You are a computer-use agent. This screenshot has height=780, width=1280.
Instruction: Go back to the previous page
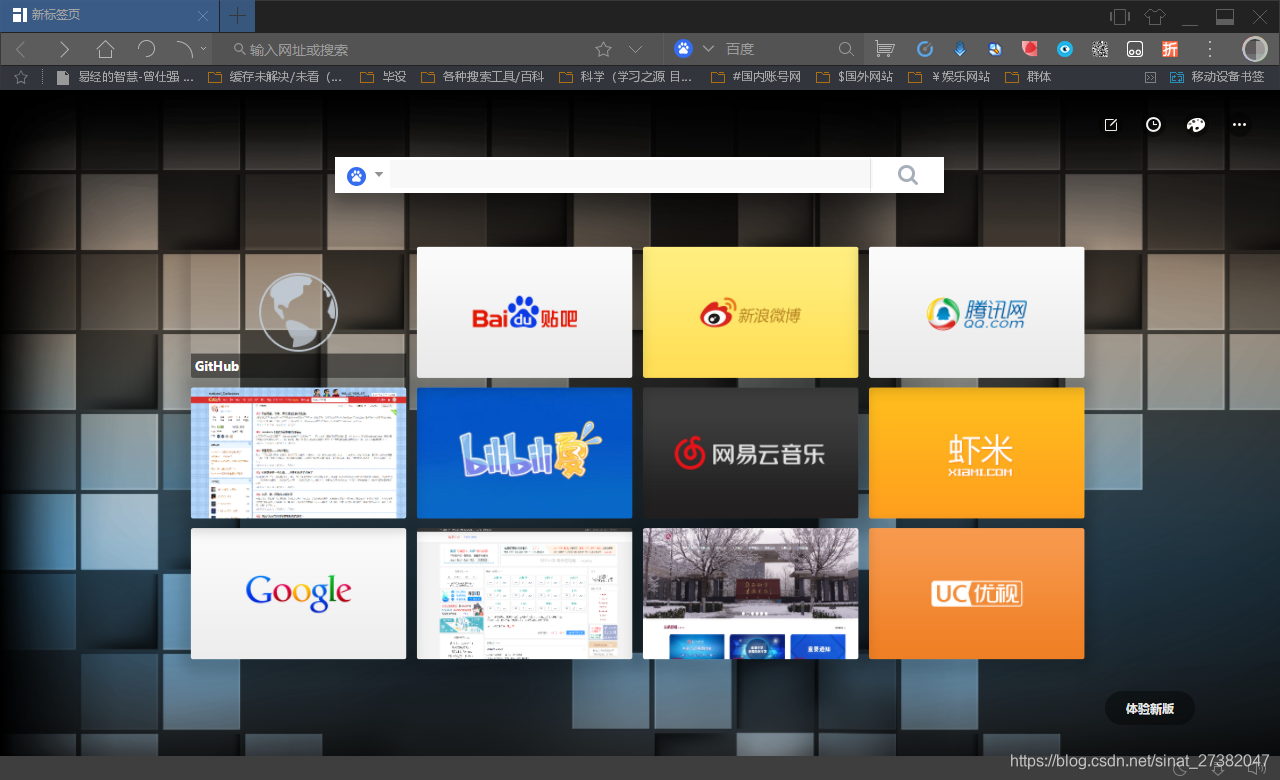(20, 49)
